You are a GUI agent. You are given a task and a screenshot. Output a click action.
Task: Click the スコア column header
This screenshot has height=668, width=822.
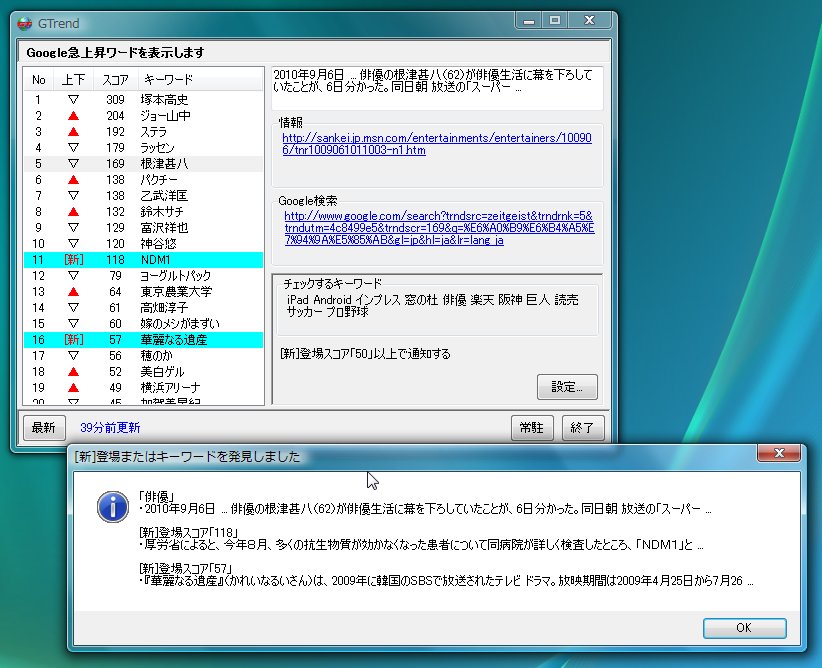pyautogui.click(x=114, y=80)
